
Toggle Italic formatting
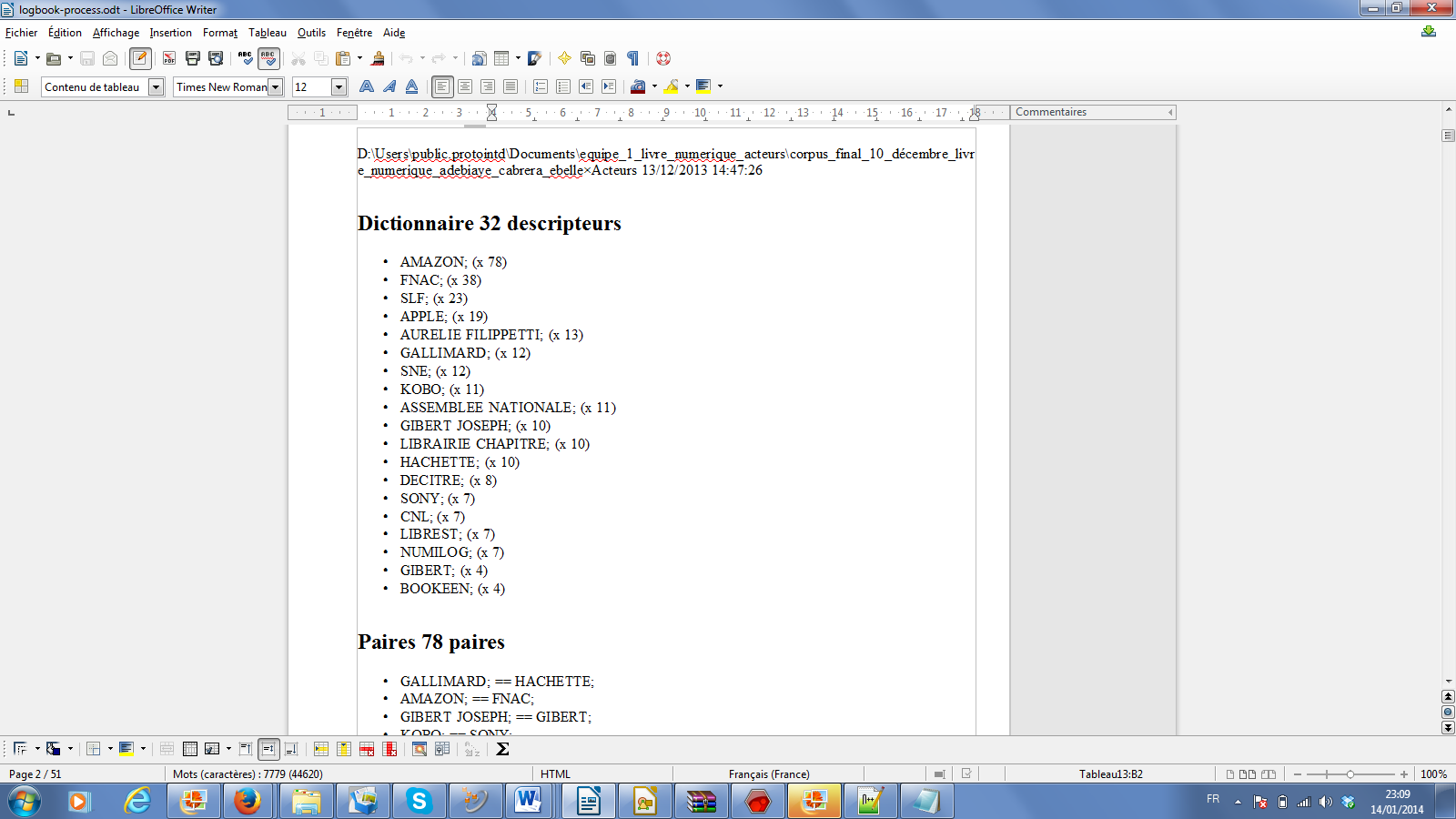389,86
